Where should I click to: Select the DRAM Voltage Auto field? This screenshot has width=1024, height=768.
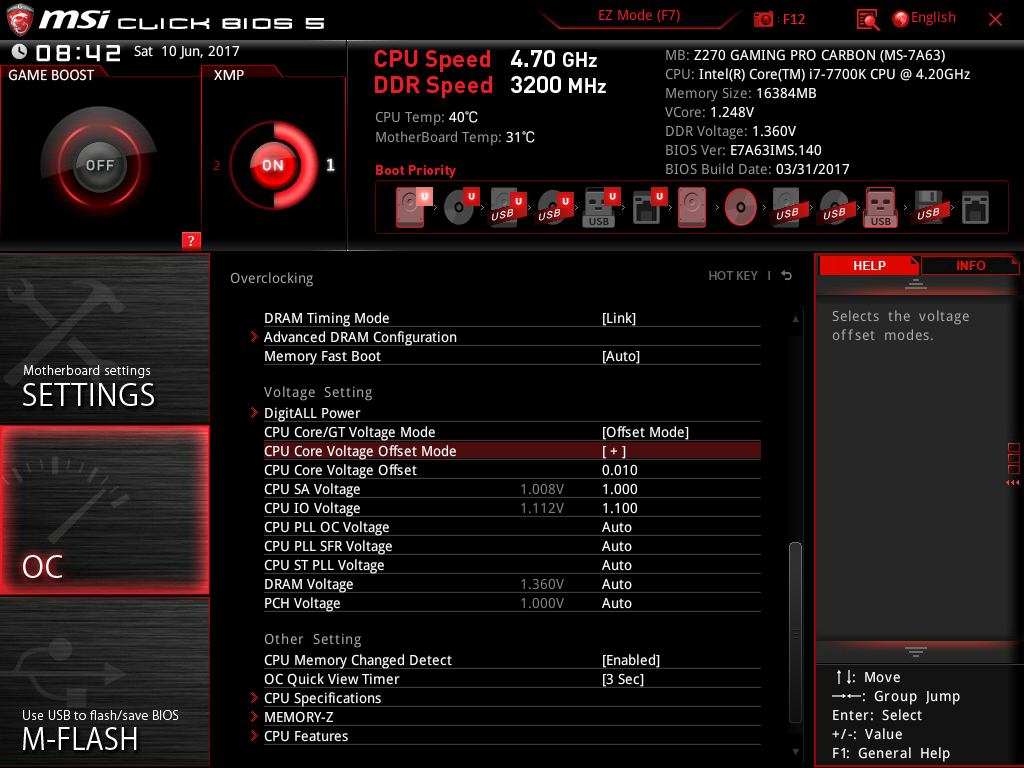pos(616,584)
